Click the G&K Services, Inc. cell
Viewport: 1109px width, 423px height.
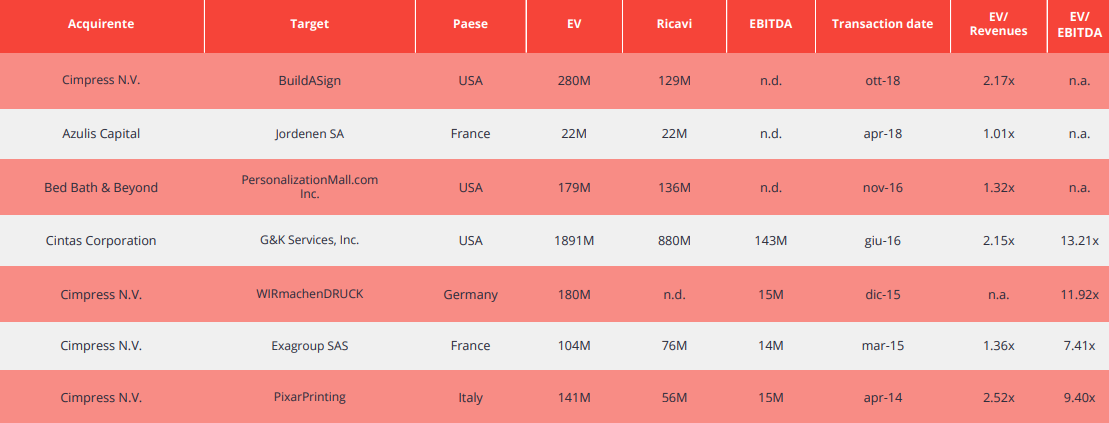[x=310, y=241]
